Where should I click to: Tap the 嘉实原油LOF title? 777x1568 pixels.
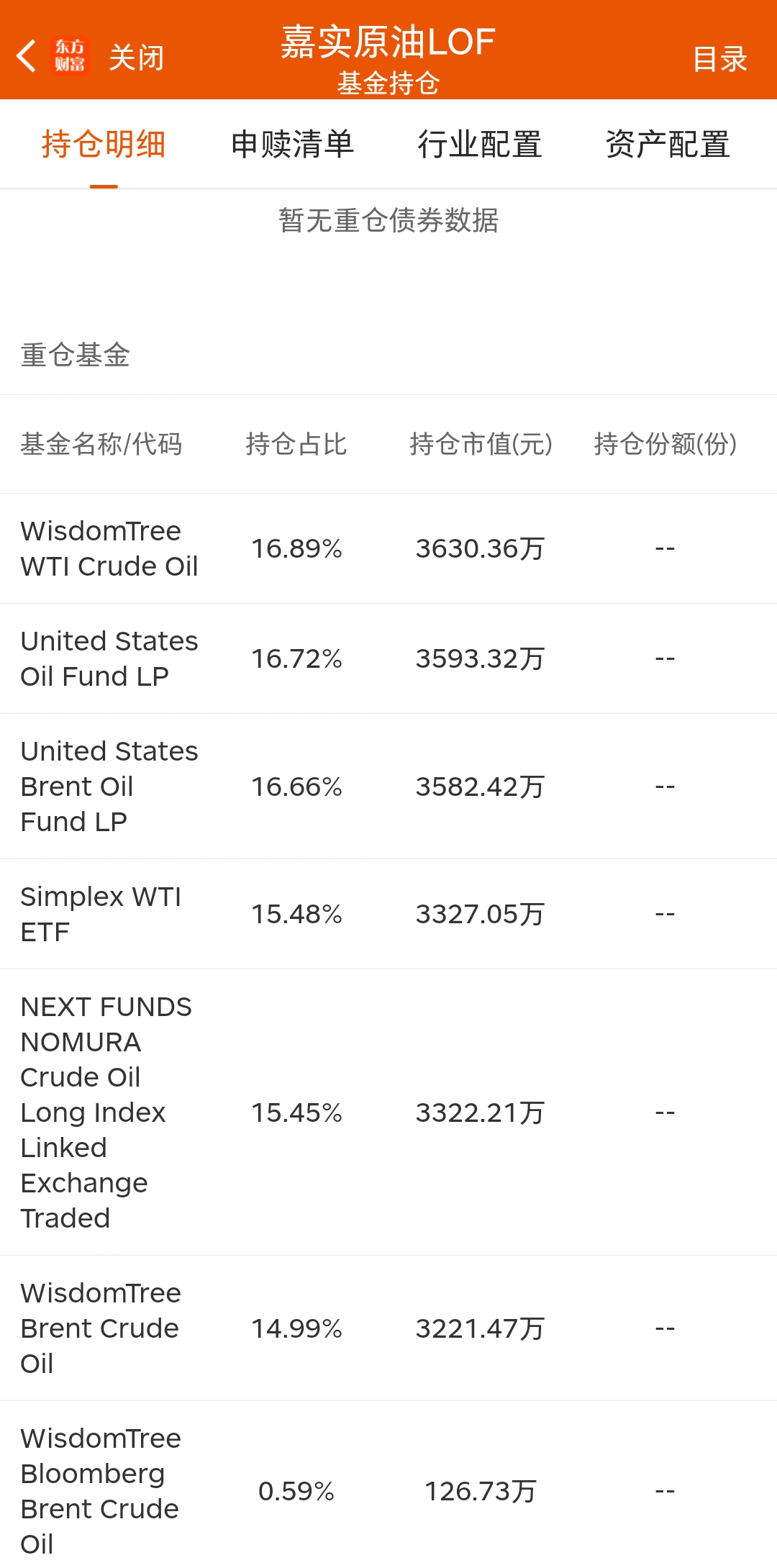pos(388,42)
